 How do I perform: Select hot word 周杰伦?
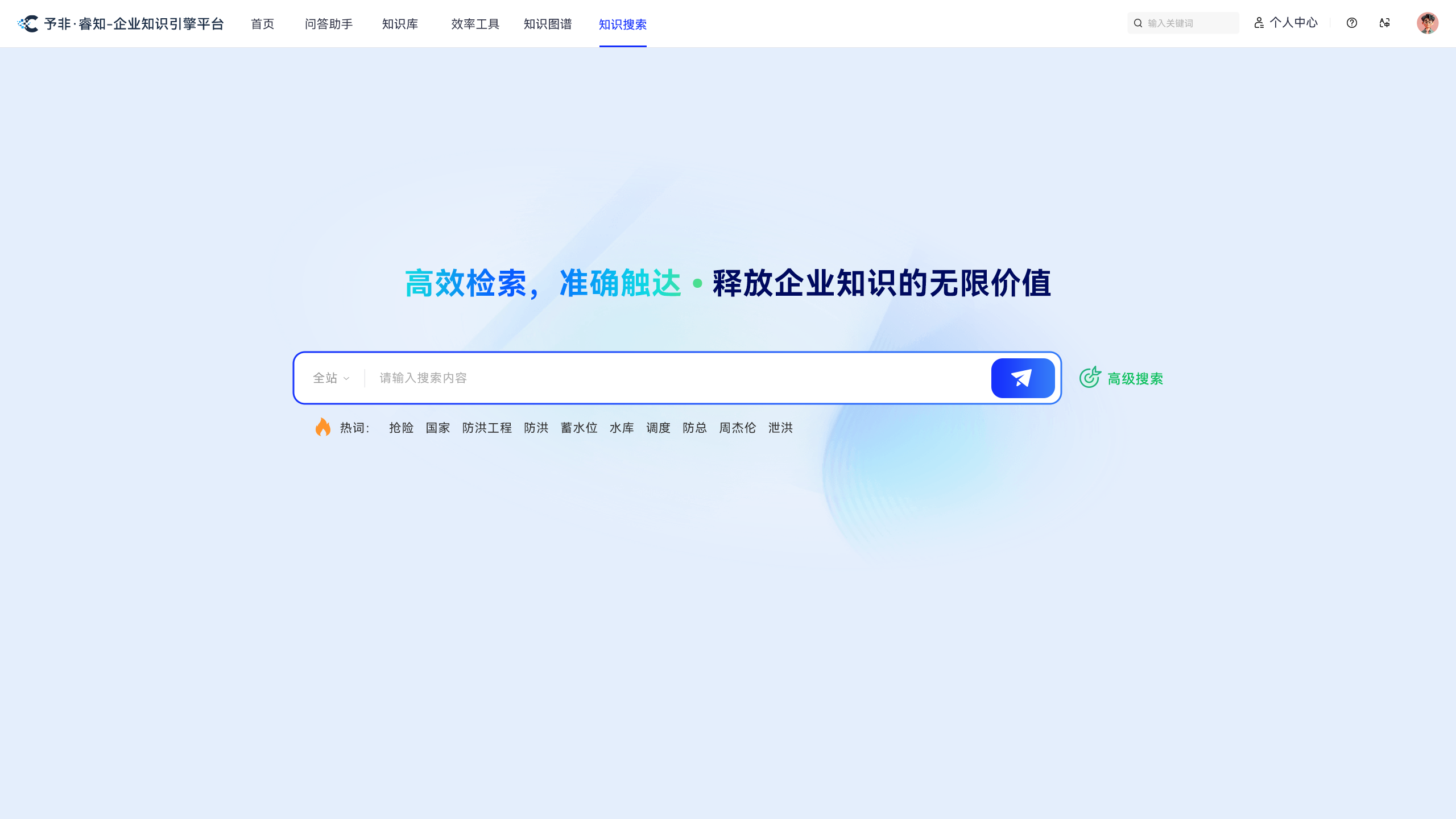pos(737,428)
